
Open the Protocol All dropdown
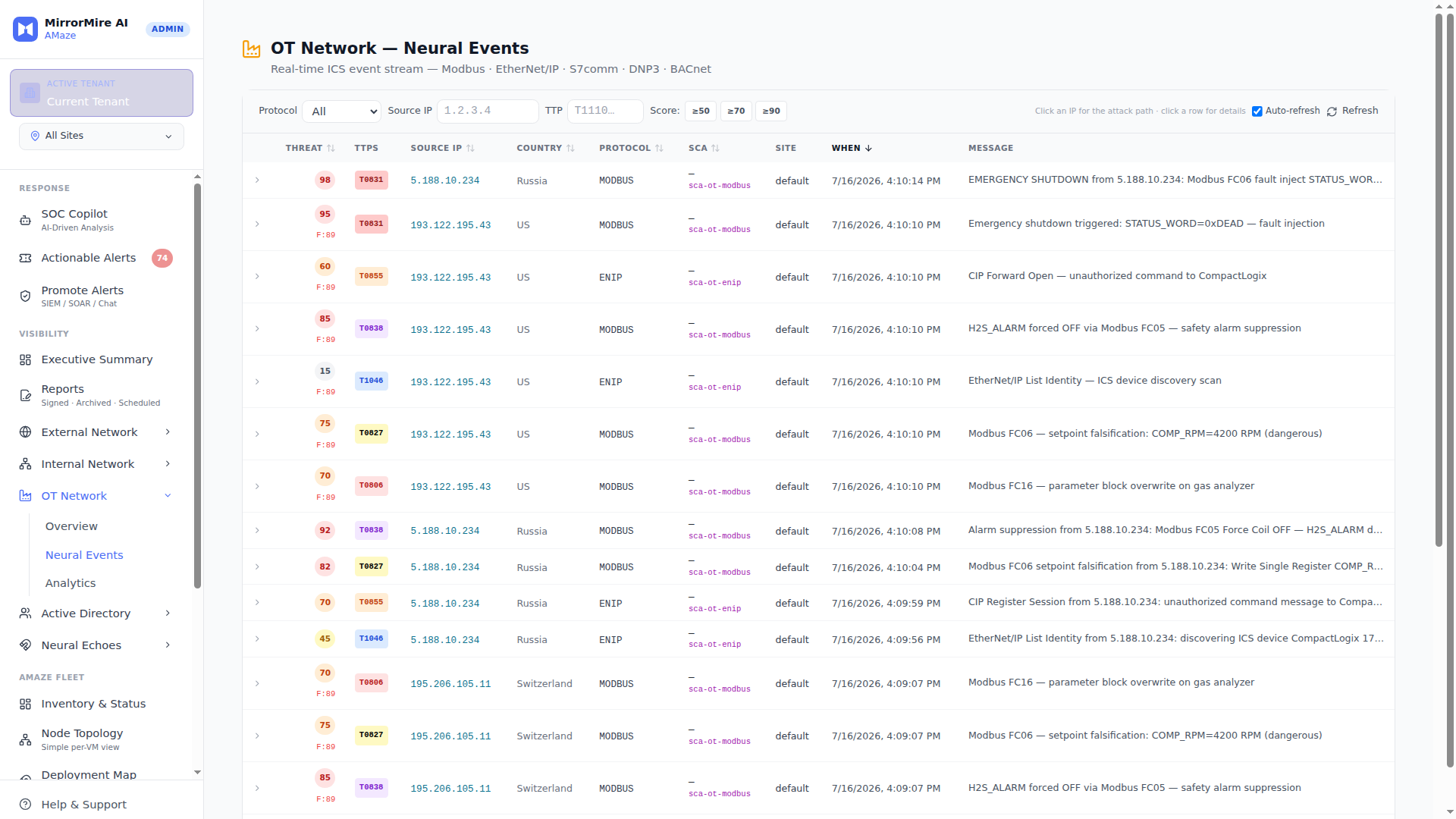coord(341,111)
